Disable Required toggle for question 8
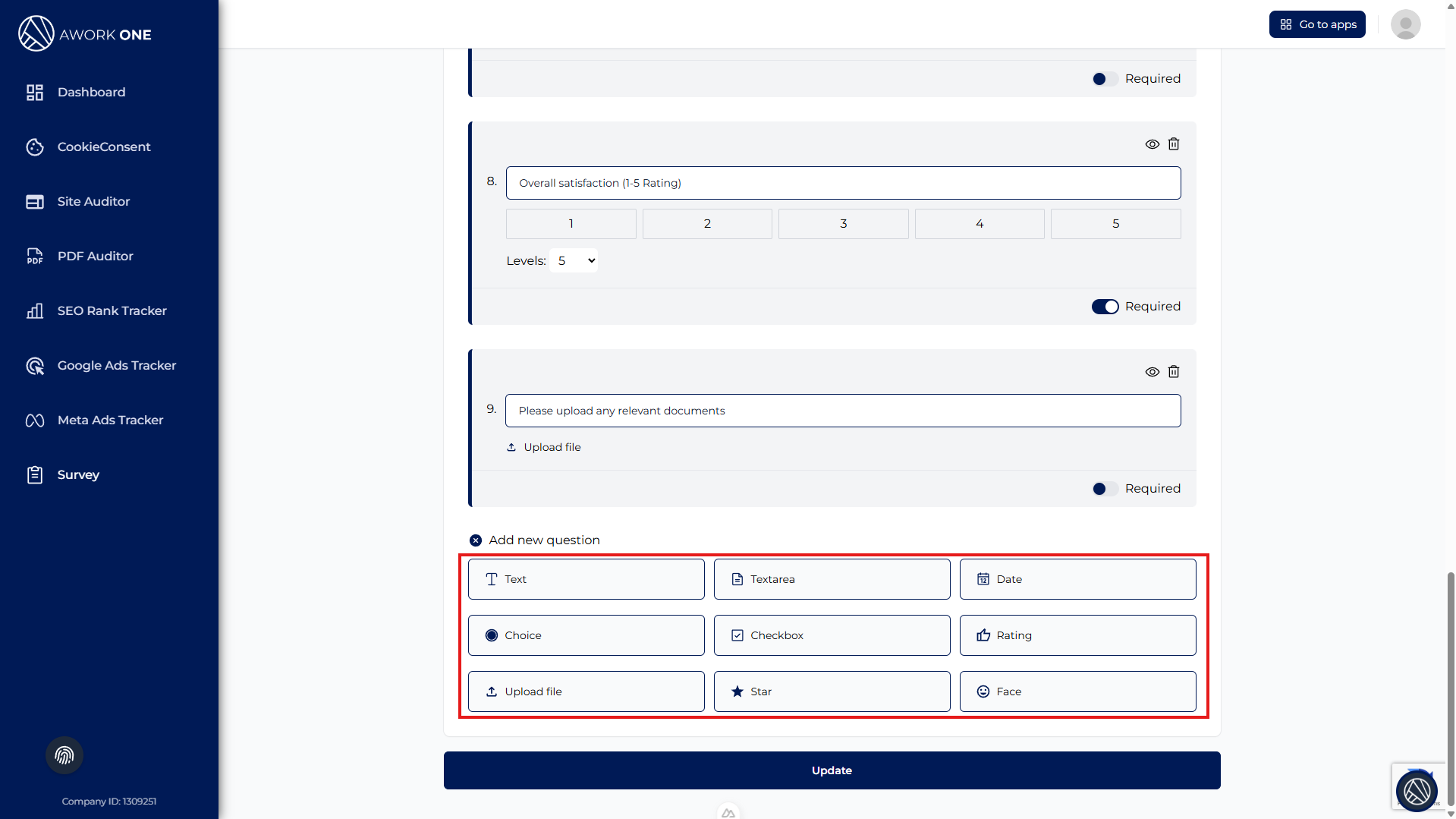This screenshot has height=819, width=1456. click(1105, 307)
